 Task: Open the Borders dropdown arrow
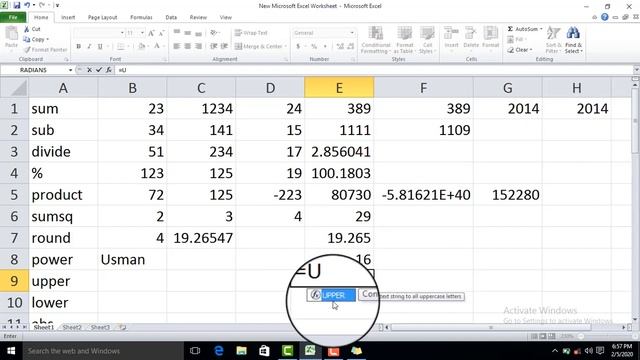(x=128, y=47)
